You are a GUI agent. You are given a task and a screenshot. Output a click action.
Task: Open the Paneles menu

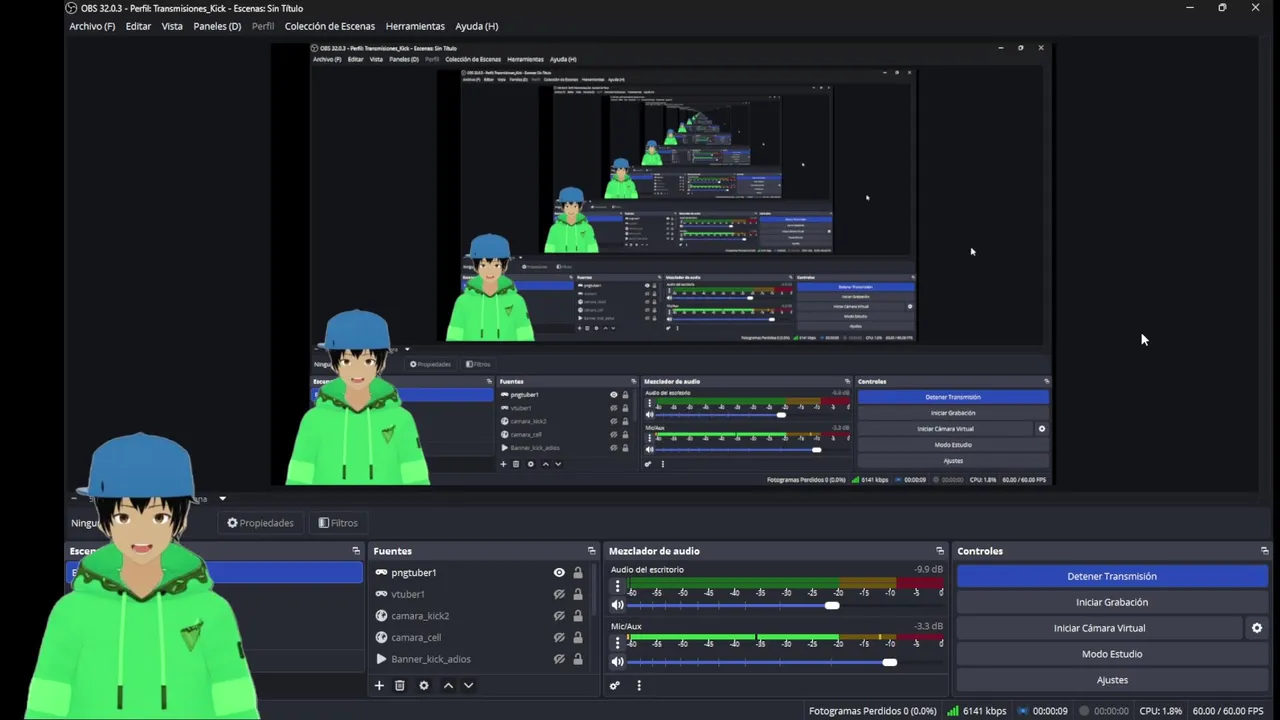click(217, 26)
